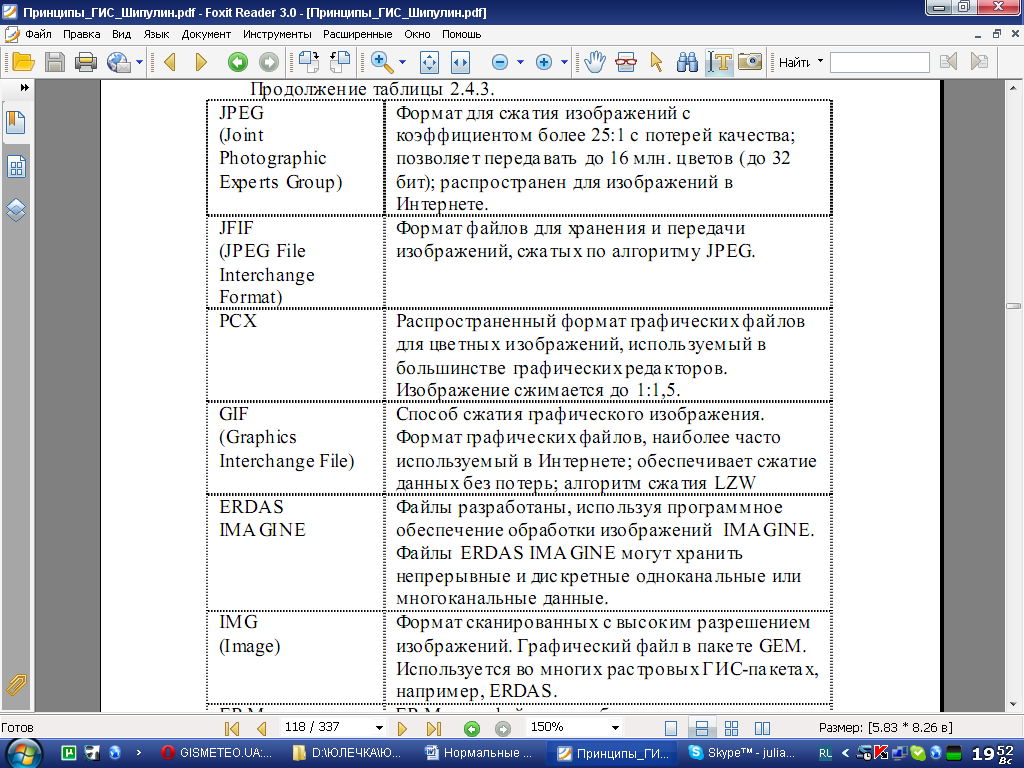Rotate page clockwise icon

click(309, 62)
